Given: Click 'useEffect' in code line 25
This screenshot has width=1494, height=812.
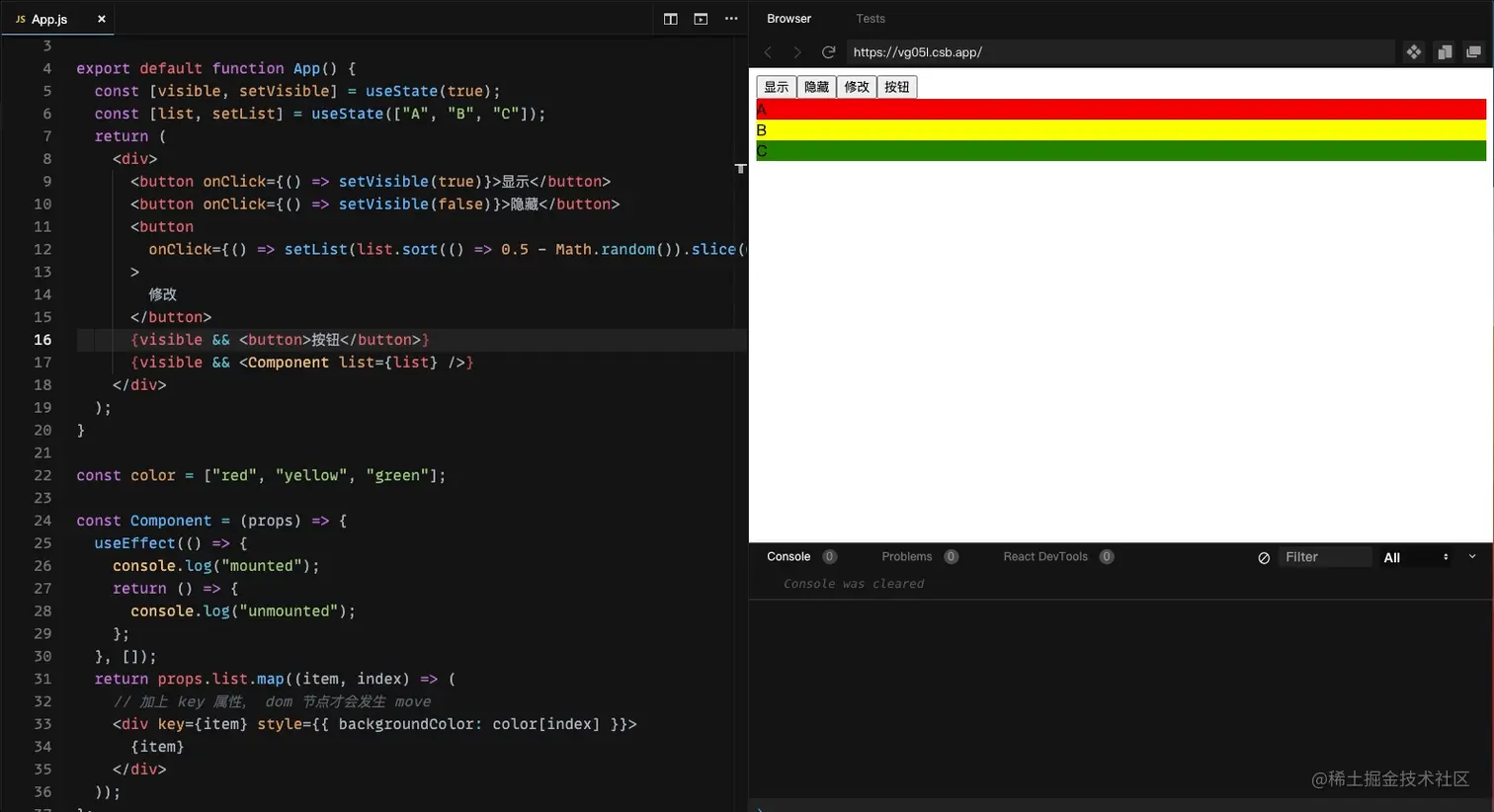Looking at the screenshot, I should pyautogui.click(x=134, y=543).
